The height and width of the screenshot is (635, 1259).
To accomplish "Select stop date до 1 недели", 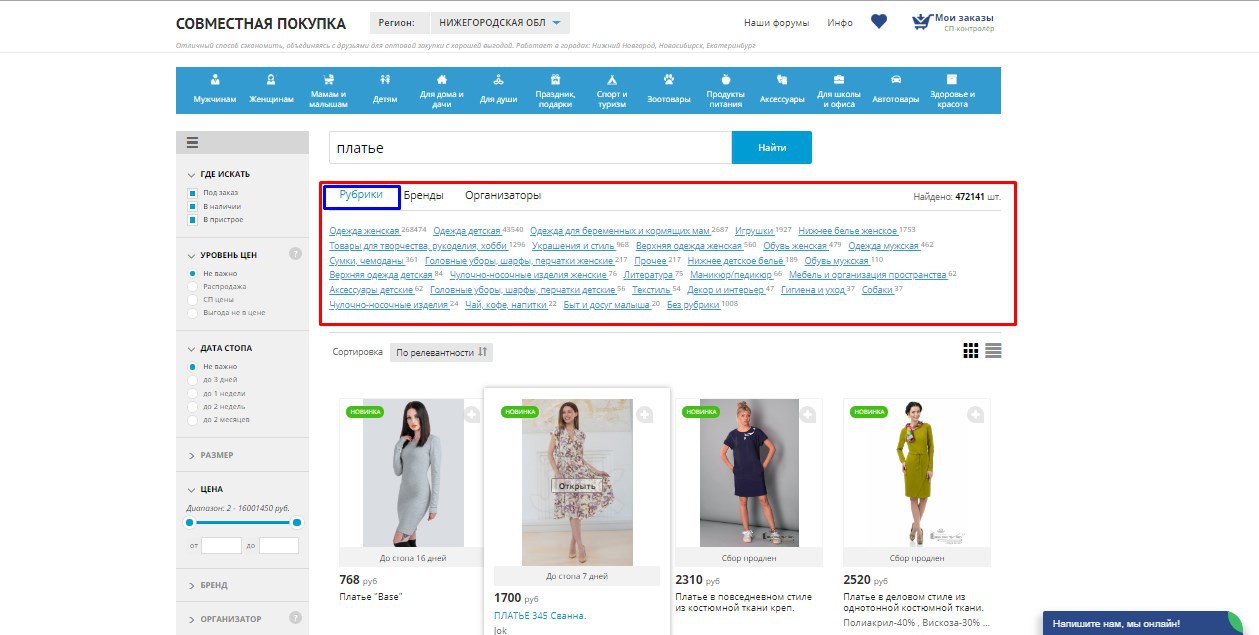I will point(193,393).
